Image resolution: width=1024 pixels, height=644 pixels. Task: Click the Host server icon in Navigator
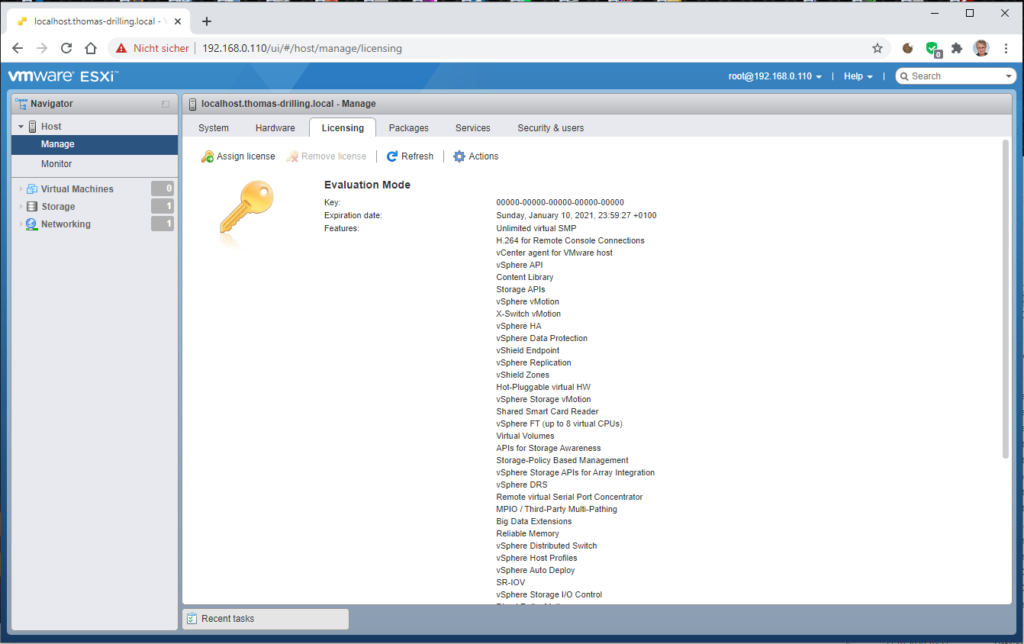click(32, 127)
